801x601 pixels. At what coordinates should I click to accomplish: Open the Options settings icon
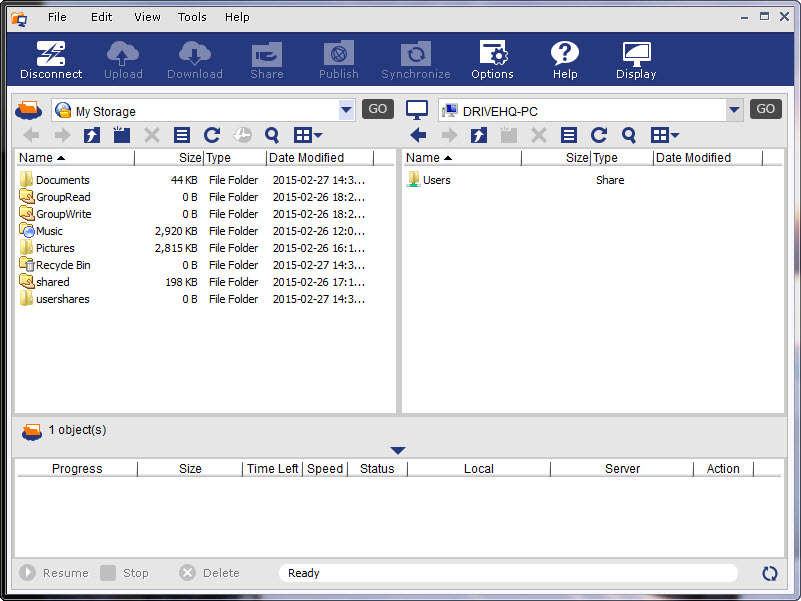492,60
